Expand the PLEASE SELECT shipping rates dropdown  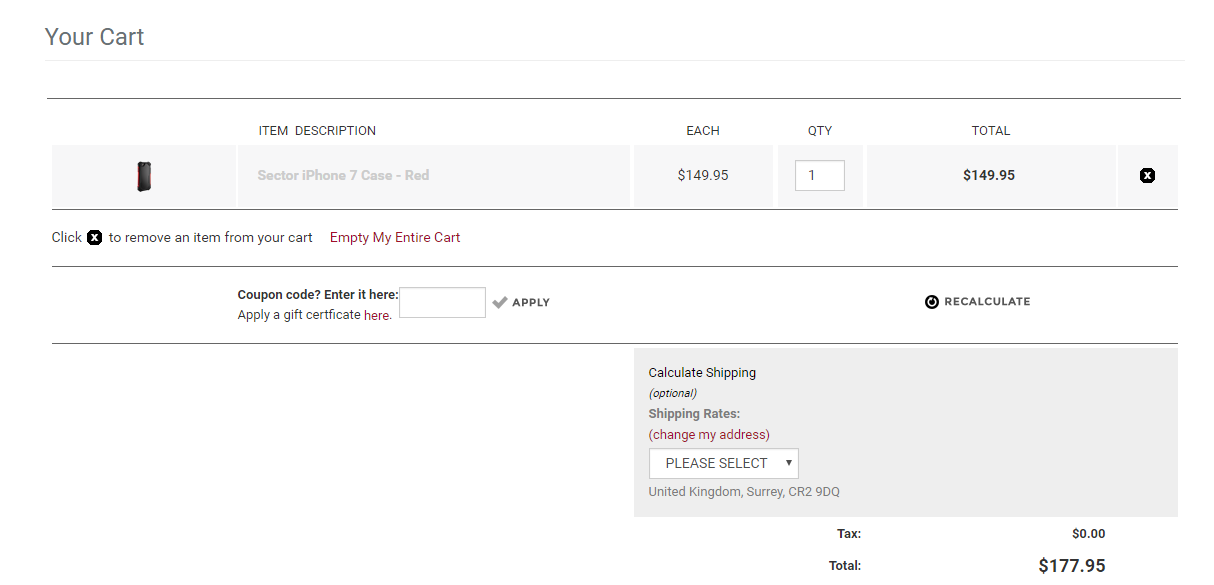(x=723, y=464)
